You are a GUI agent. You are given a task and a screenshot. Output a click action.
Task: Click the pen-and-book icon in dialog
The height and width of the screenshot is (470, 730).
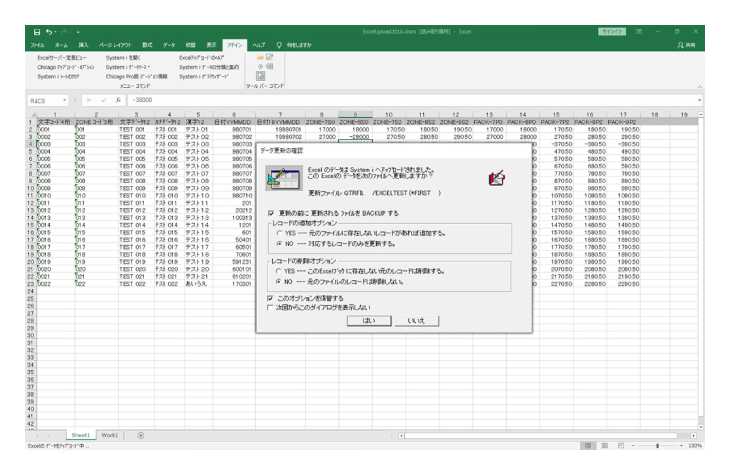coord(497,178)
